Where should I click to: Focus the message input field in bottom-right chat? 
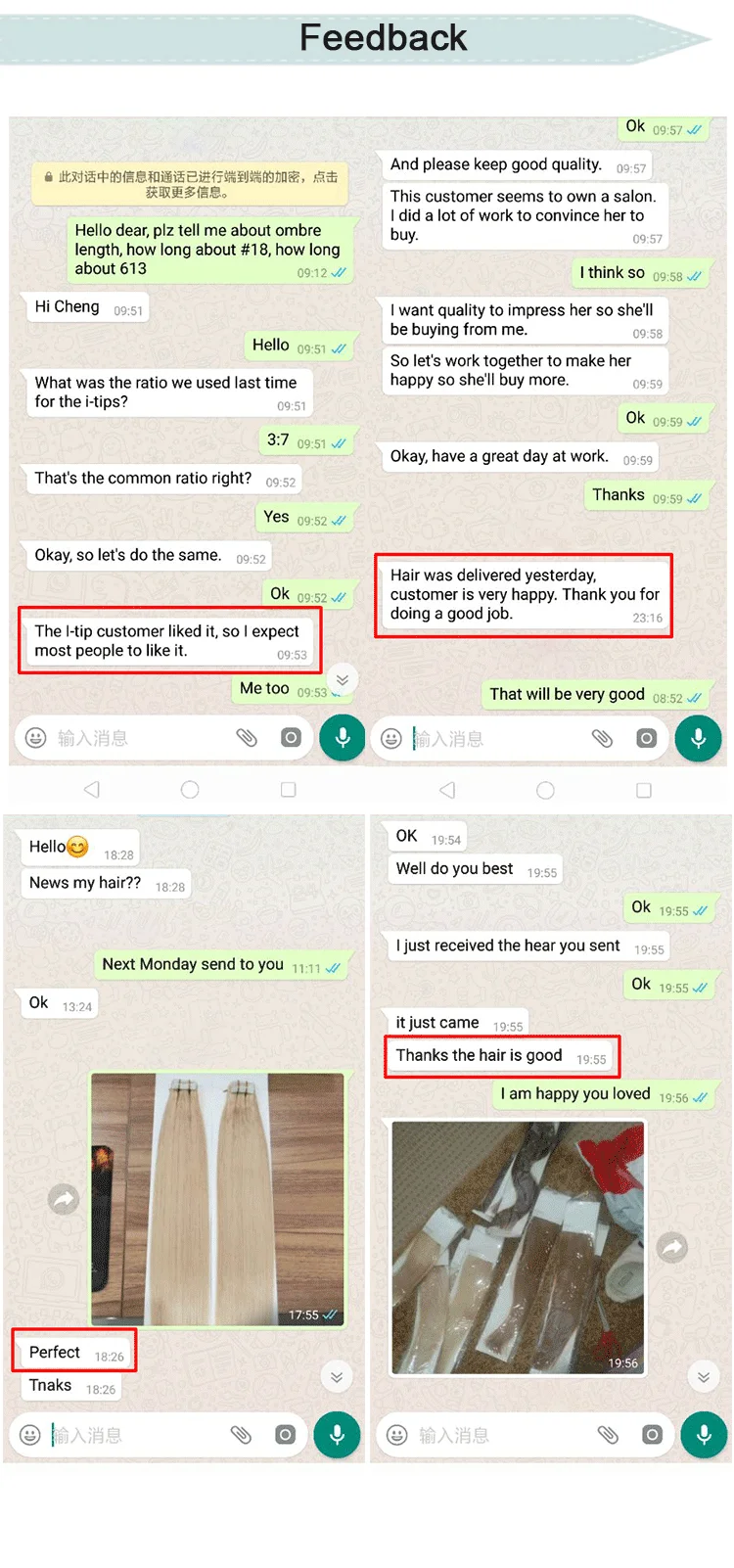pyautogui.click(x=505, y=1435)
